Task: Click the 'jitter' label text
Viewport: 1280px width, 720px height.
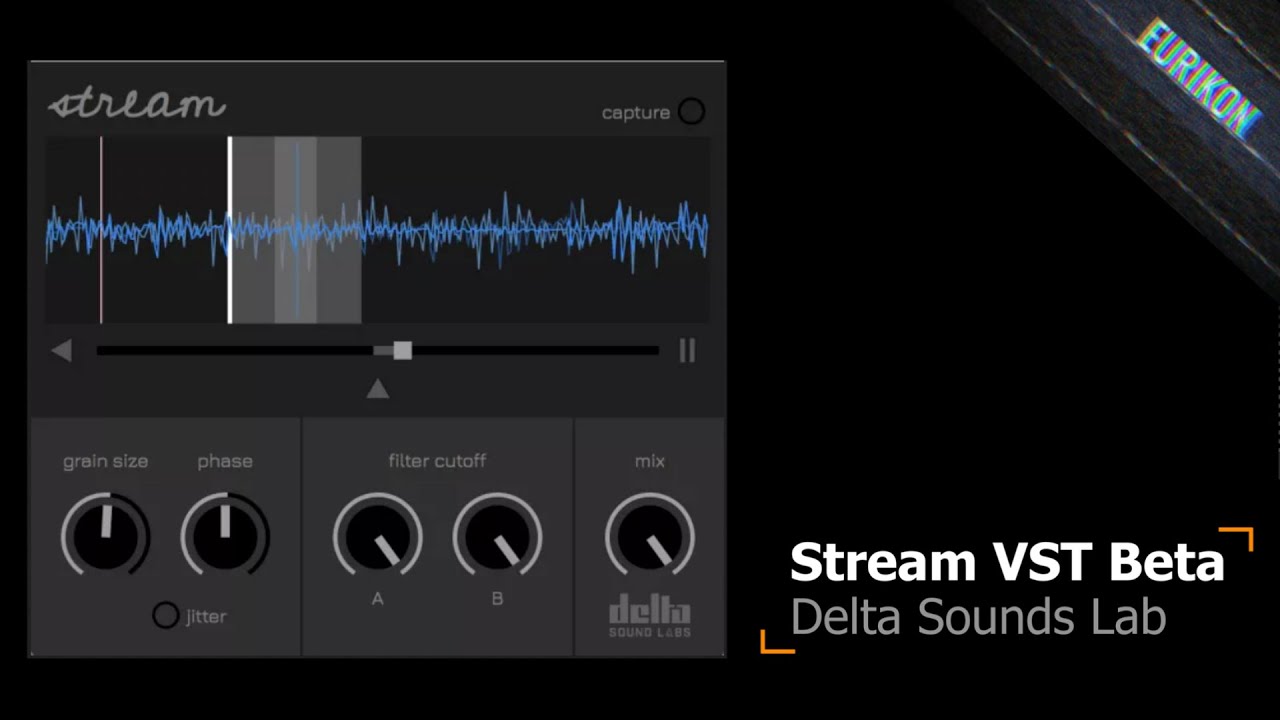Action: coord(206,616)
